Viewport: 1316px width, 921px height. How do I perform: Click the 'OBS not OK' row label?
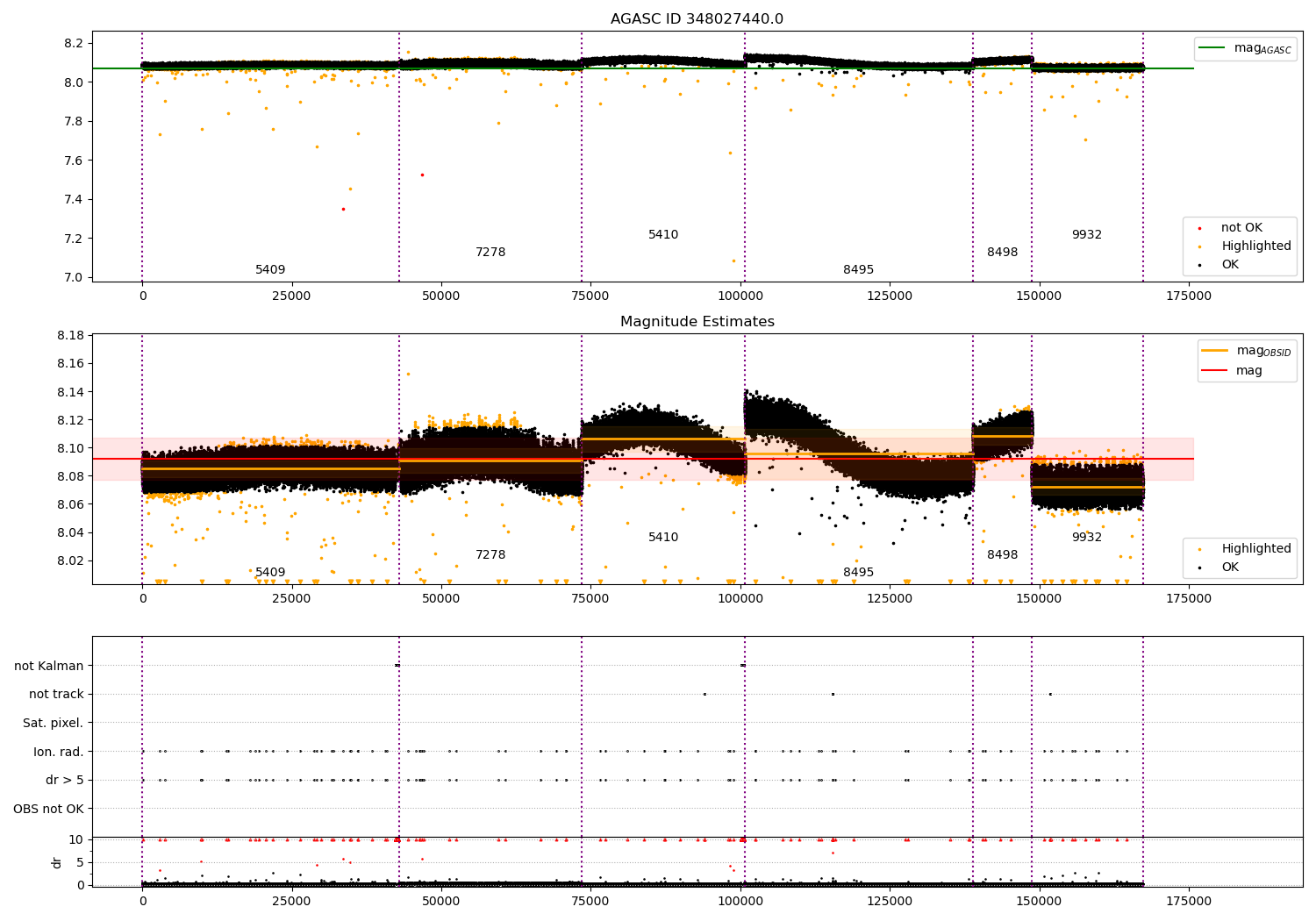tap(49, 809)
